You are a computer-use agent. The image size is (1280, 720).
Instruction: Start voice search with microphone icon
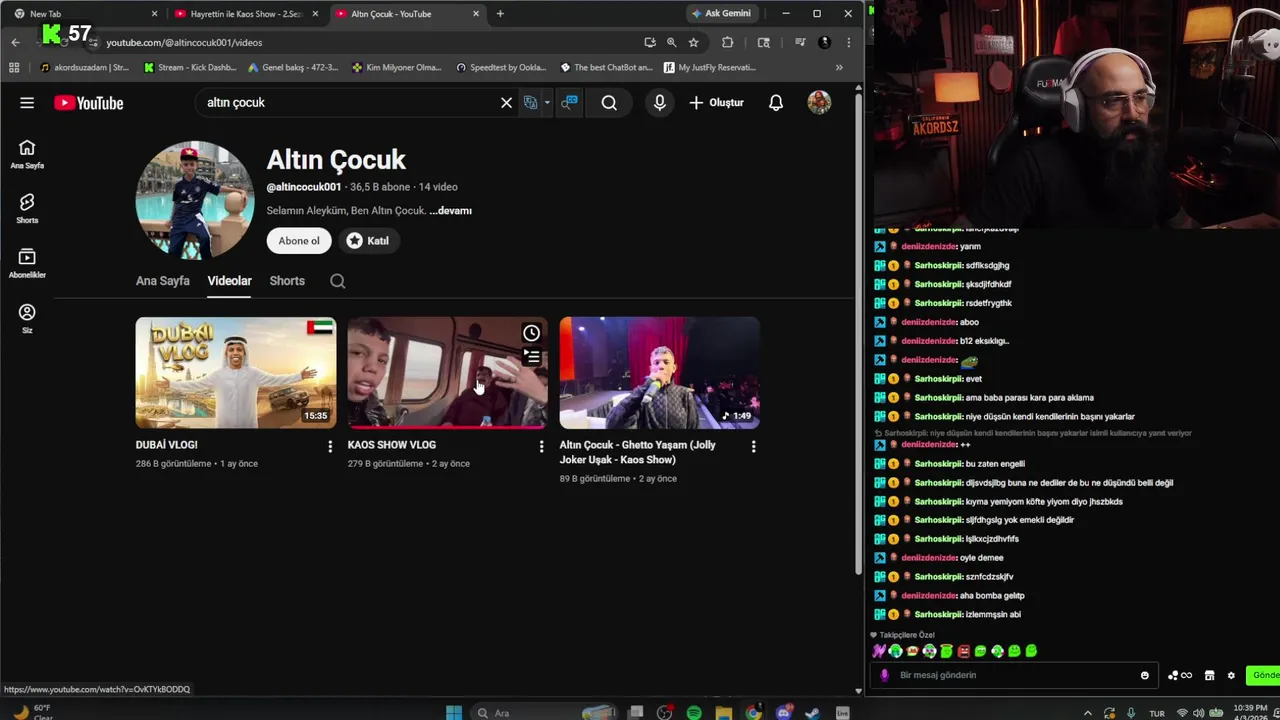(659, 103)
